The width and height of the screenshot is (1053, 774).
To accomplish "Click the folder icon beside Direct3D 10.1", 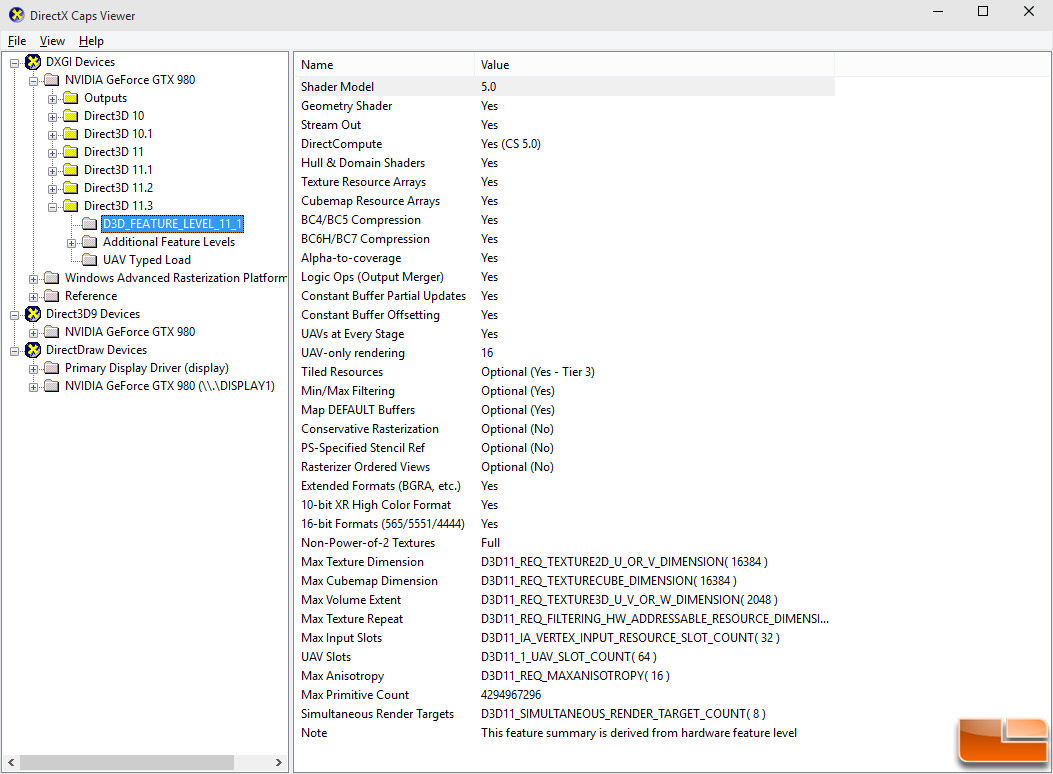I will click(x=71, y=134).
